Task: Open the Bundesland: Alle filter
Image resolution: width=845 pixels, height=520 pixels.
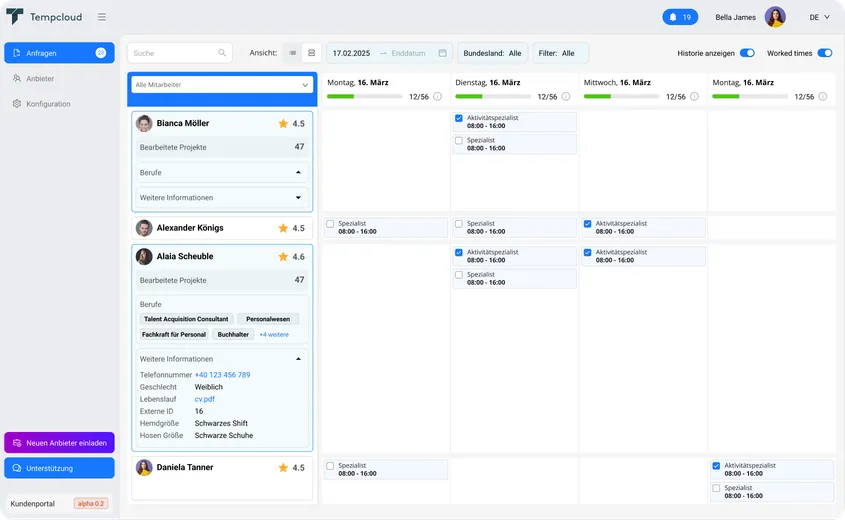Action: pyautogui.click(x=492, y=53)
